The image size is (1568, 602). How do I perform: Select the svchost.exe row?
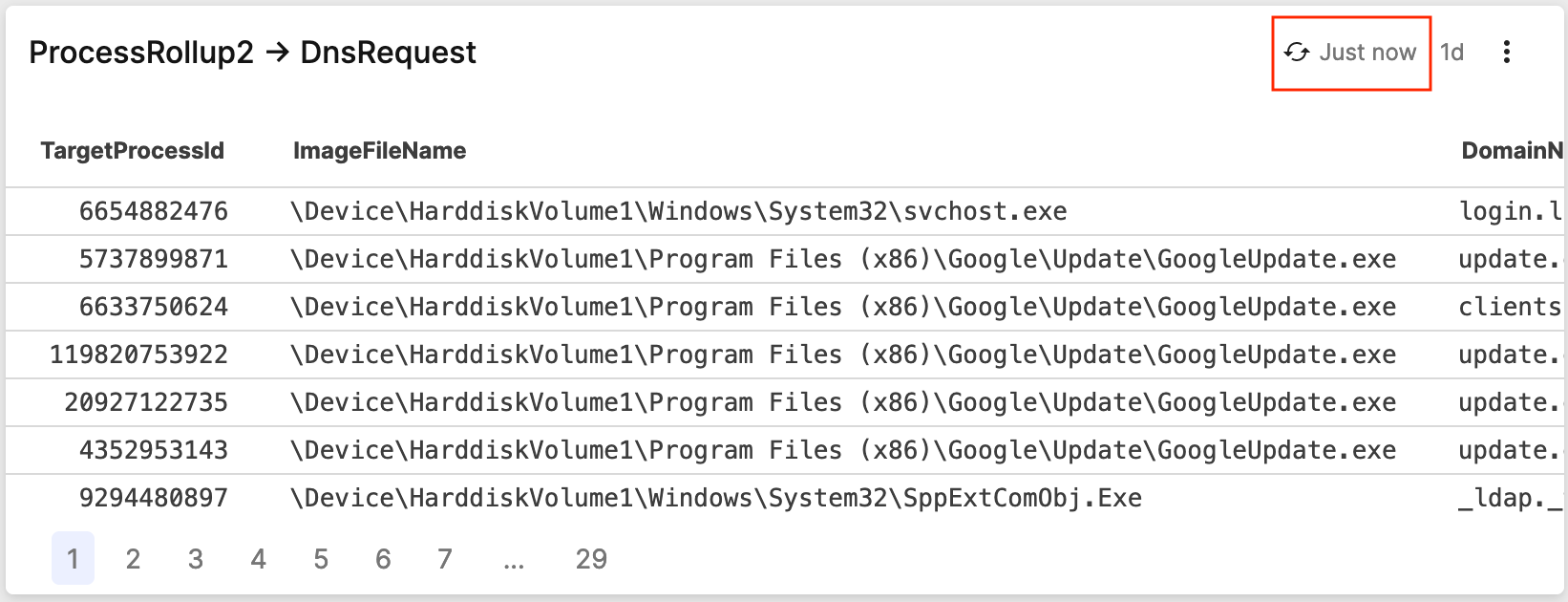(668, 210)
